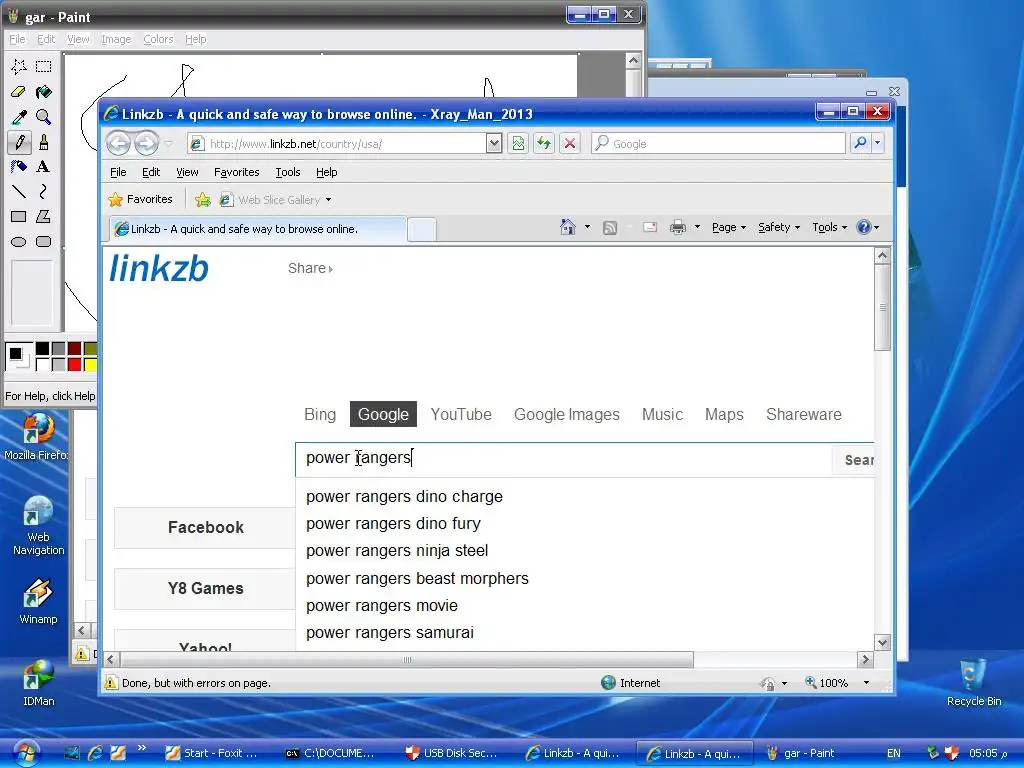Screen dimensions: 1024x768
Task: Select the Pencil tool in Paint
Action: coord(18,142)
